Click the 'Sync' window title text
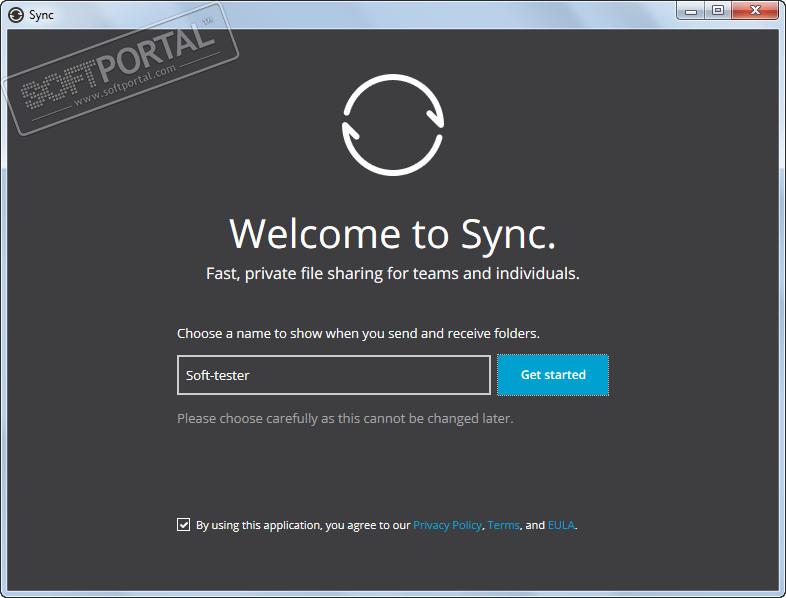Screen dimensions: 786x598 (x=42, y=15)
